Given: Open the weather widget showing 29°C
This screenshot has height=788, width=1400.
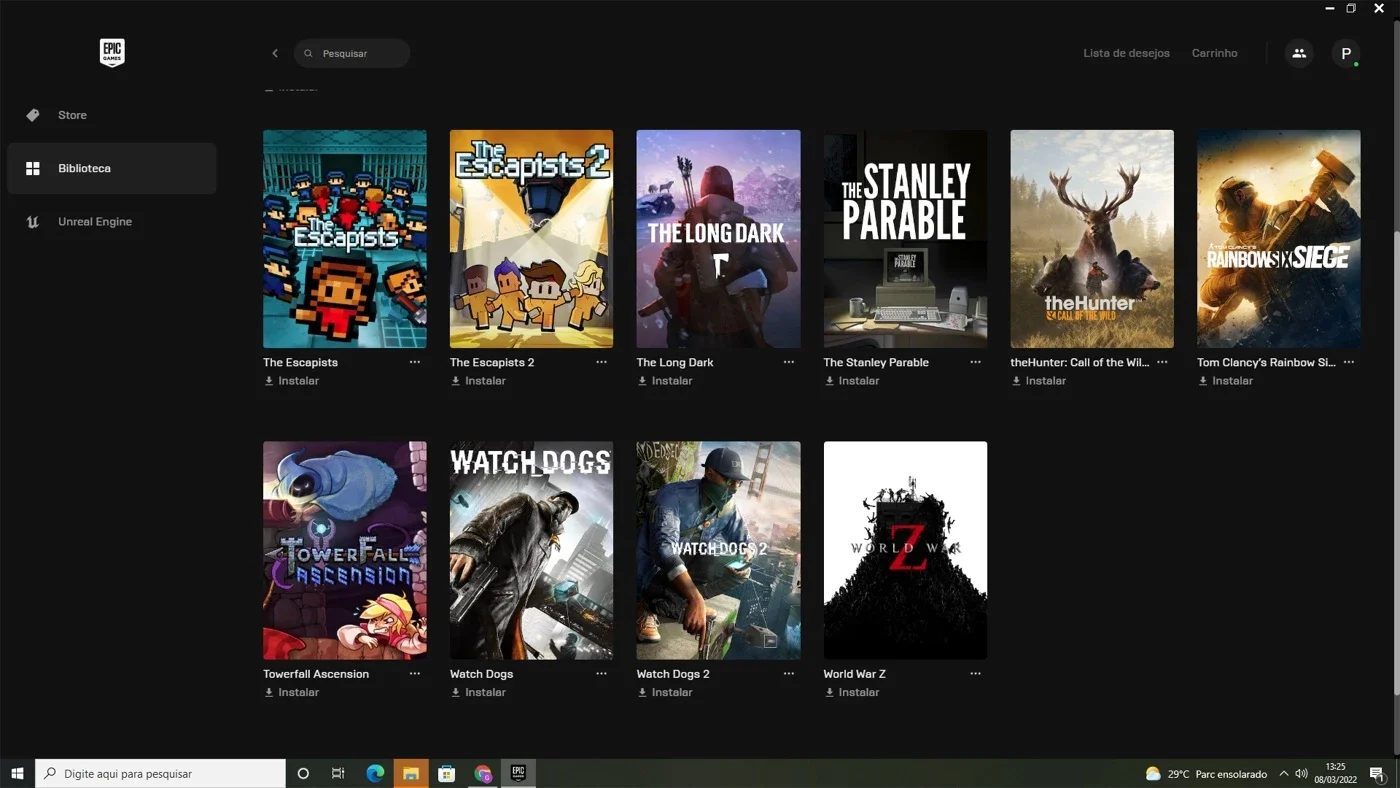Looking at the screenshot, I should (1206, 774).
